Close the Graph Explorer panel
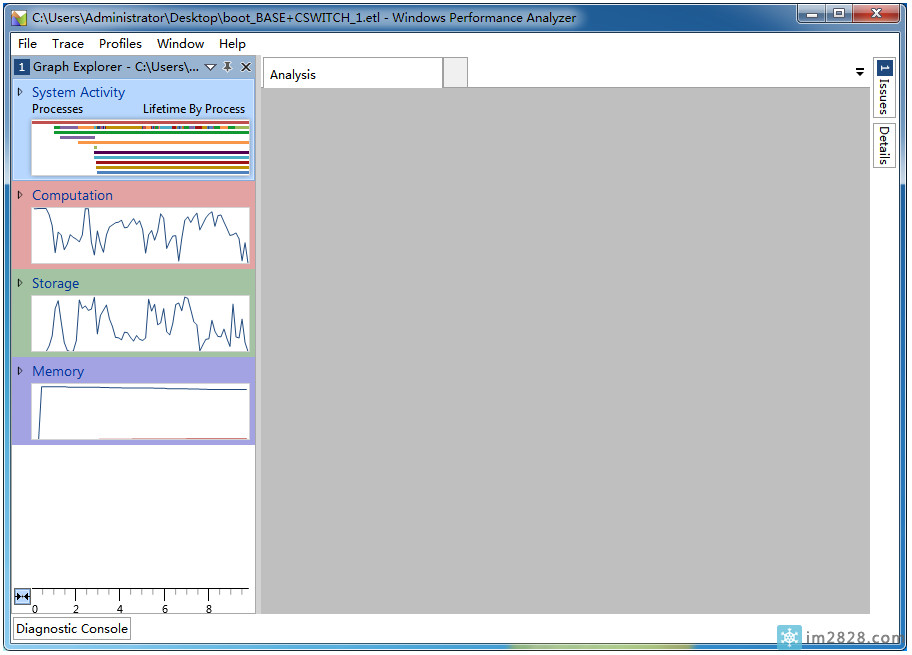This screenshot has height=655, width=912. (x=246, y=67)
